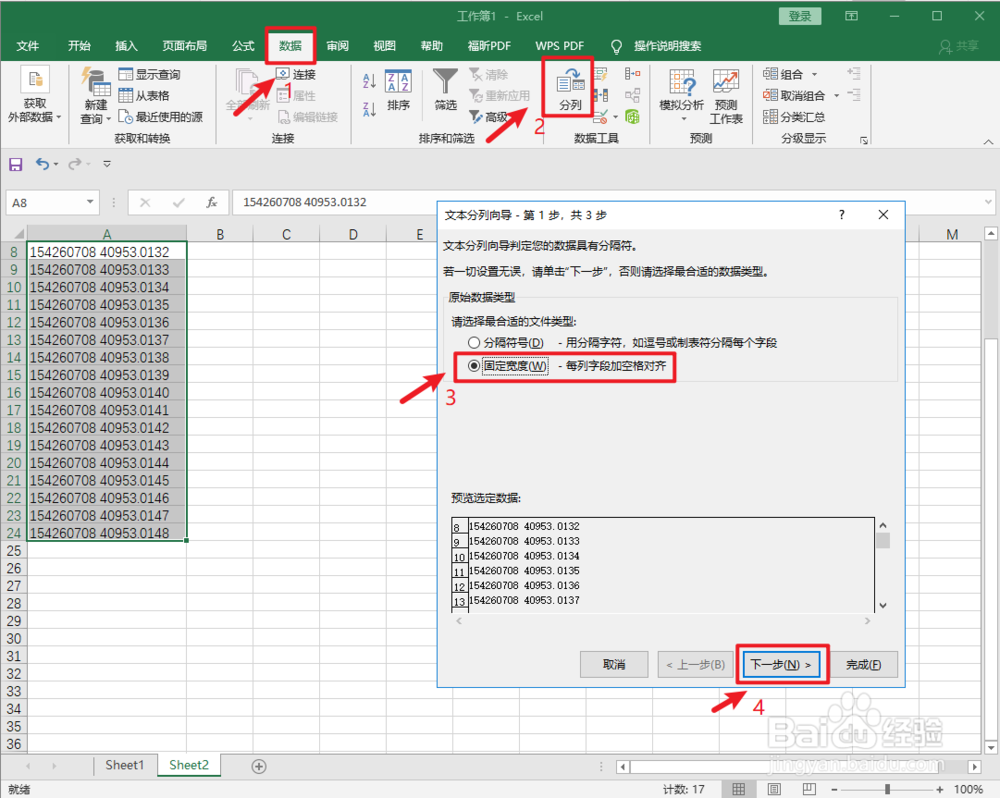Click the Connections (连接) ribbon button
Screen dimensions: 1000x798
point(297,75)
